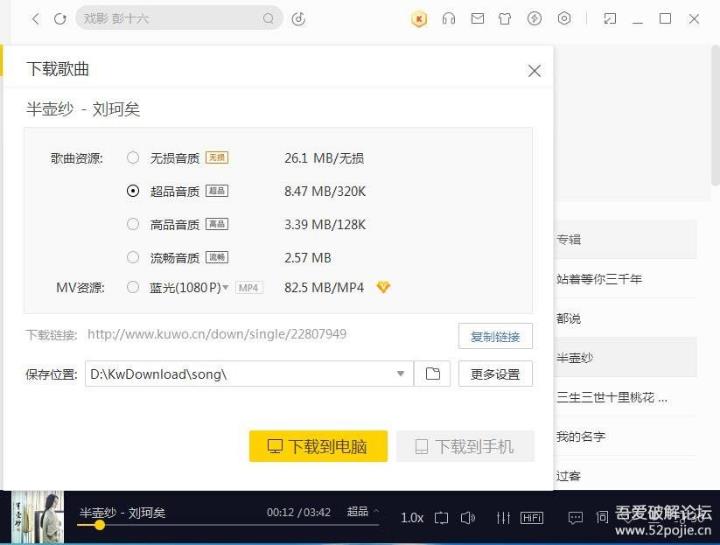Image resolution: width=720 pixels, height=545 pixels.
Task: Click the search magnifier icon
Action: pos(268,18)
